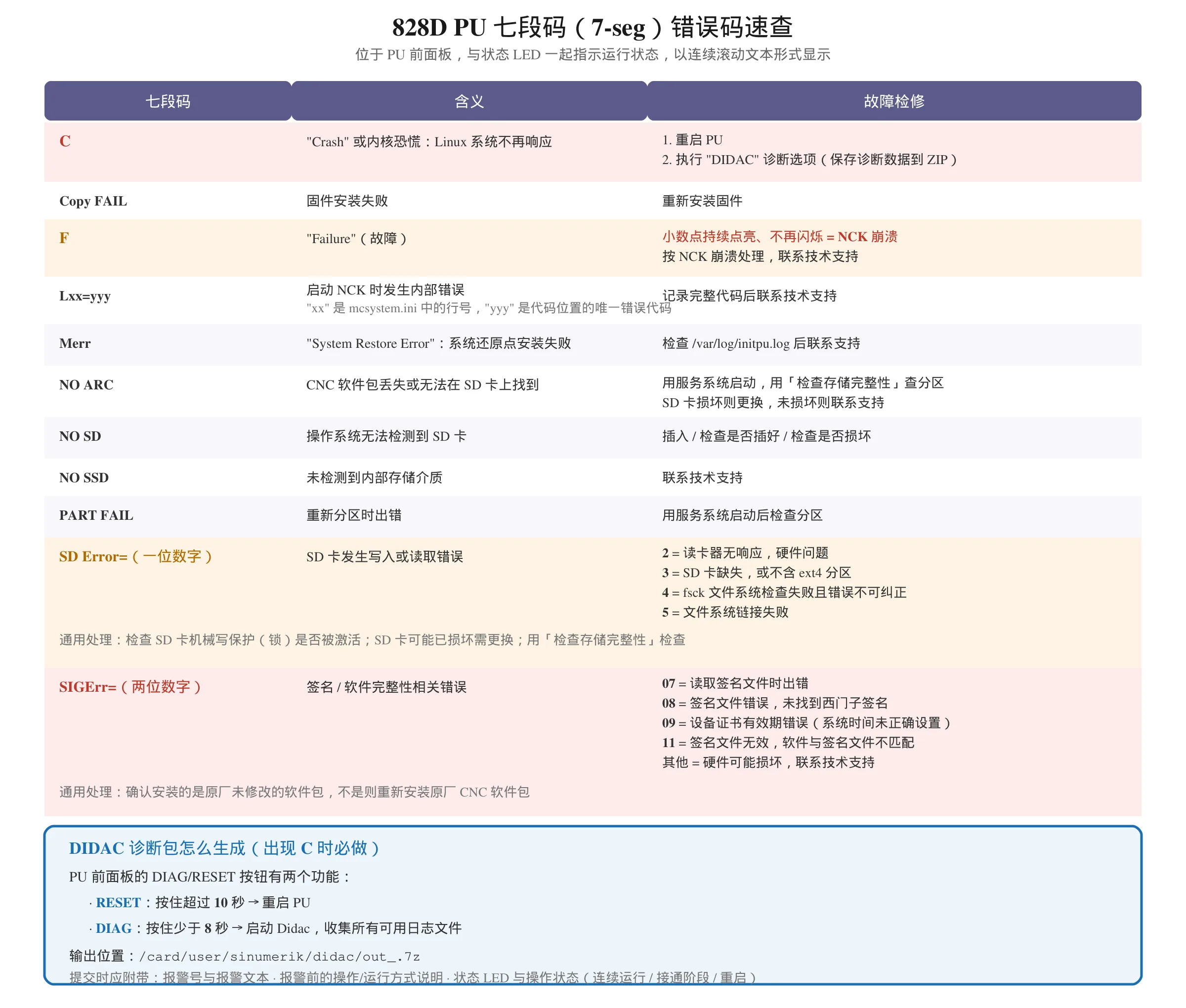Click the 签名 / 软件完整性相关错误 meaning
Viewport: 1186px width, 1008px height.
pyautogui.click(x=386, y=686)
